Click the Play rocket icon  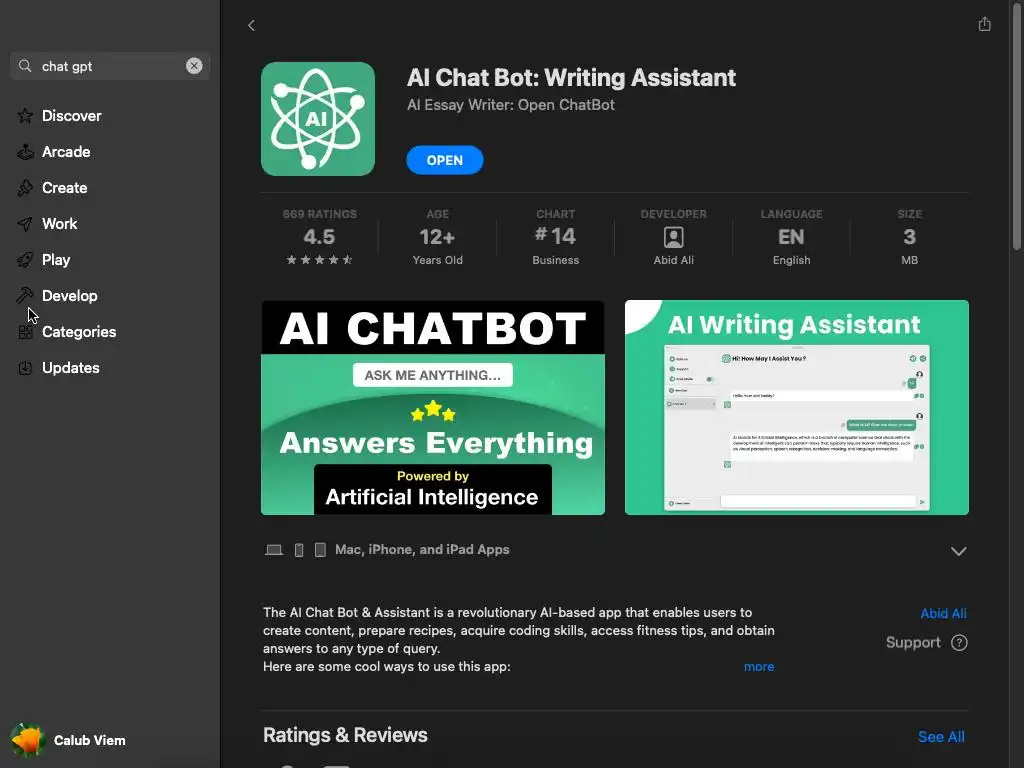(x=25, y=260)
